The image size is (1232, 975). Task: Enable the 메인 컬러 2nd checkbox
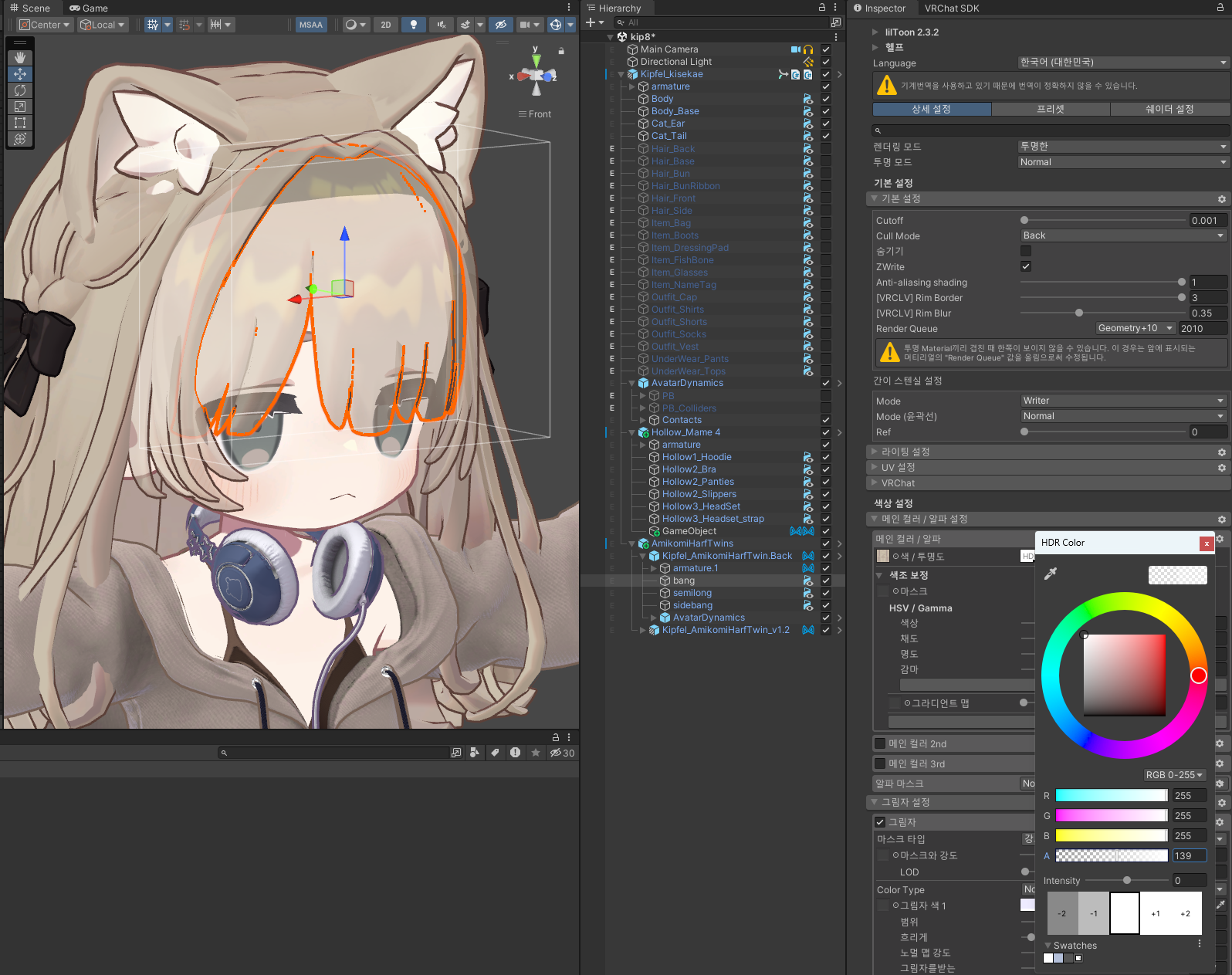click(880, 743)
